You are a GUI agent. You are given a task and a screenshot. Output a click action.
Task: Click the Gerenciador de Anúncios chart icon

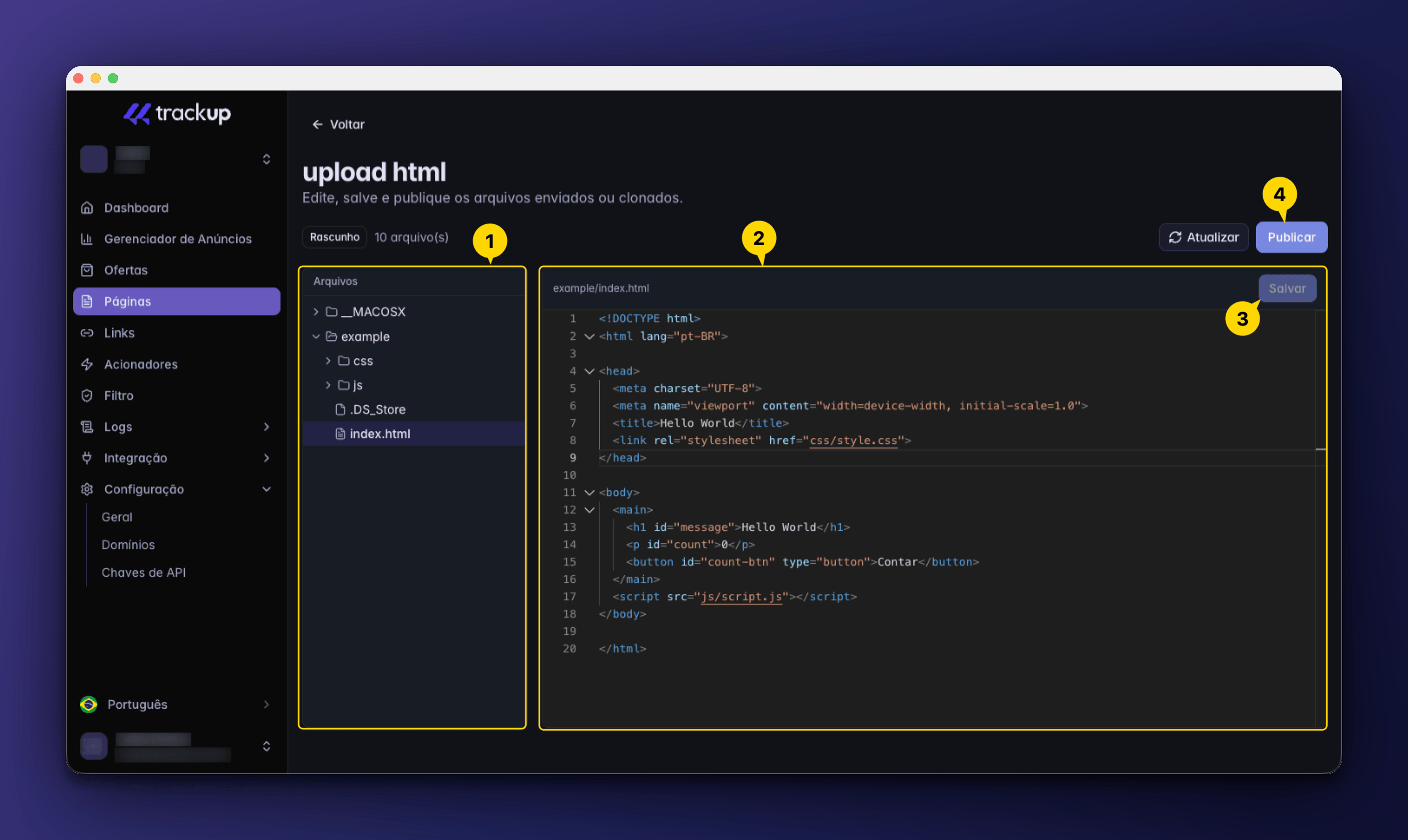(x=87, y=239)
